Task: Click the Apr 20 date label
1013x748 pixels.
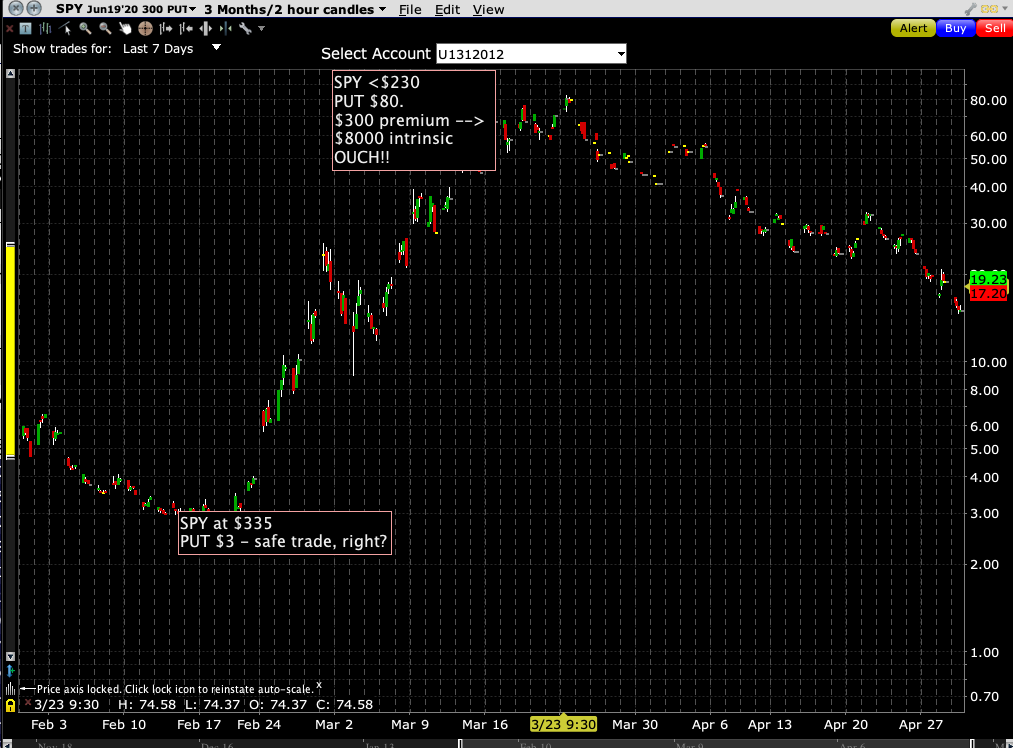Action: pyautogui.click(x=845, y=725)
